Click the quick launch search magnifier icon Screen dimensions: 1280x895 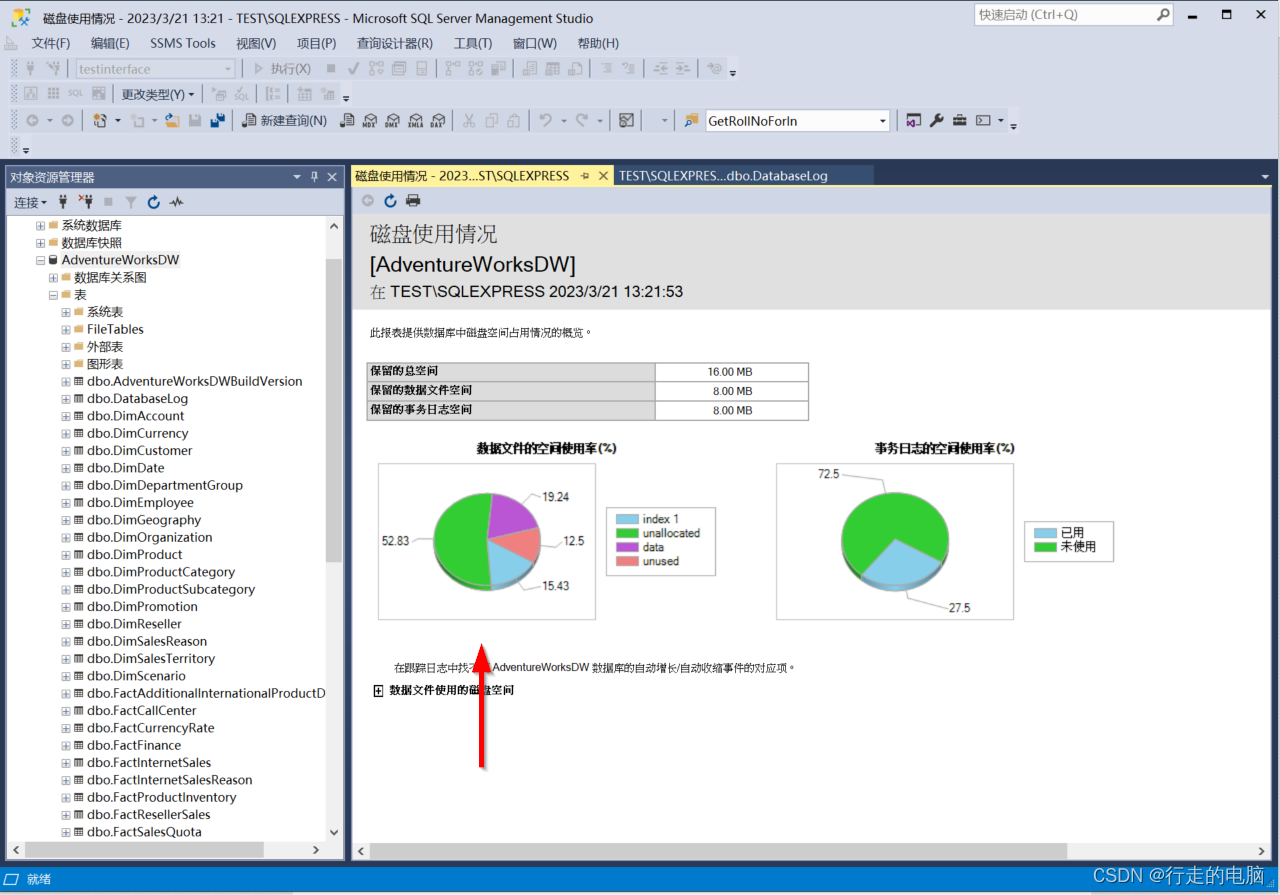[1163, 14]
